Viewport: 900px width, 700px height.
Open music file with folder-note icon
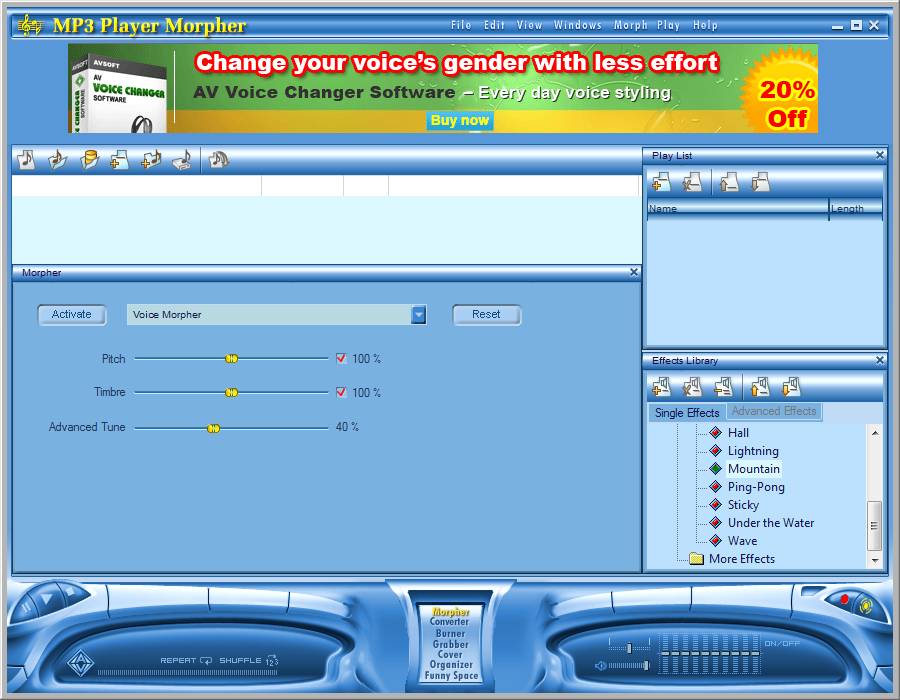coord(57,160)
